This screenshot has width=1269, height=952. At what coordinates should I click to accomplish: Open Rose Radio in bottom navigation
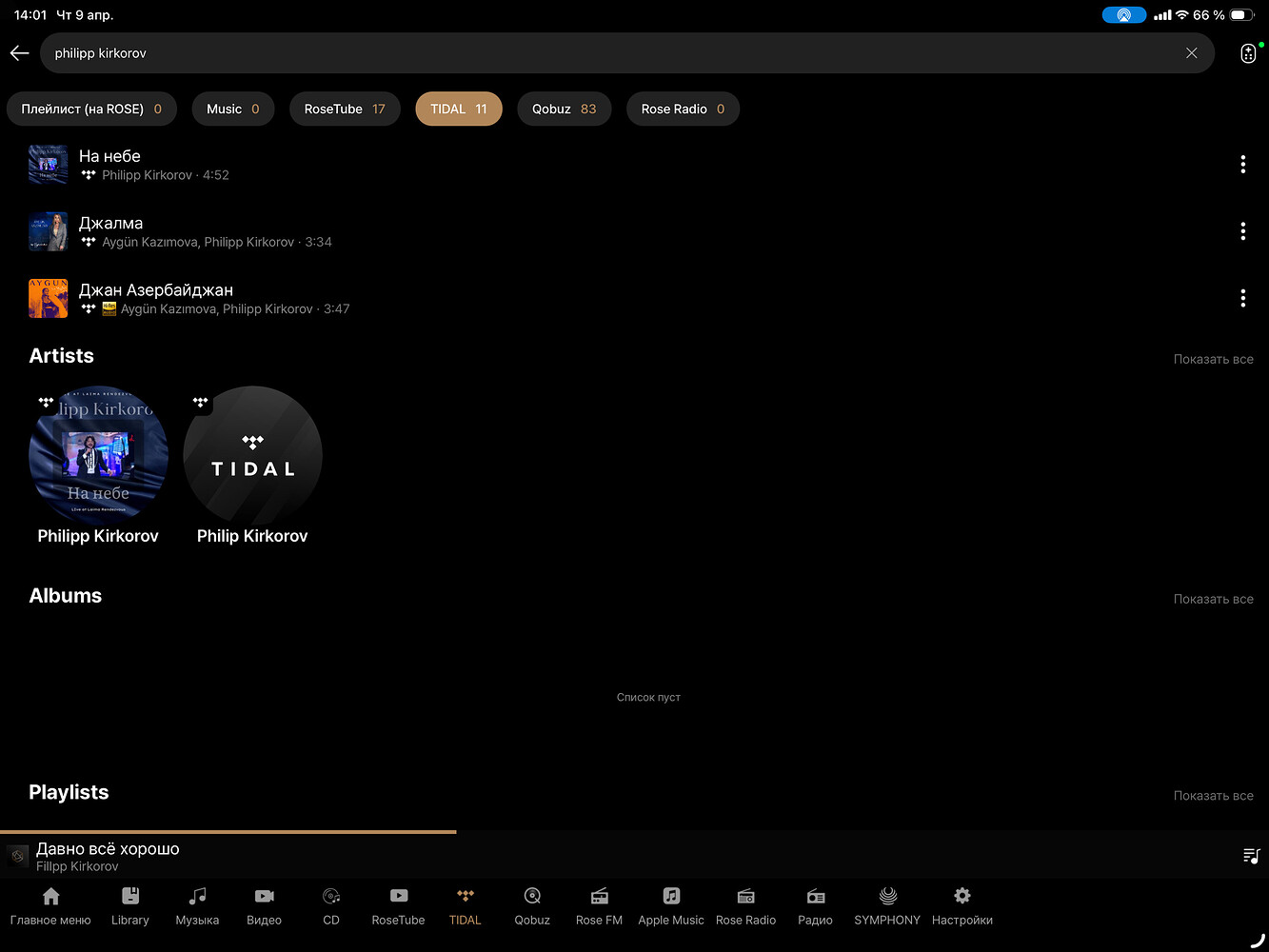[x=745, y=905]
